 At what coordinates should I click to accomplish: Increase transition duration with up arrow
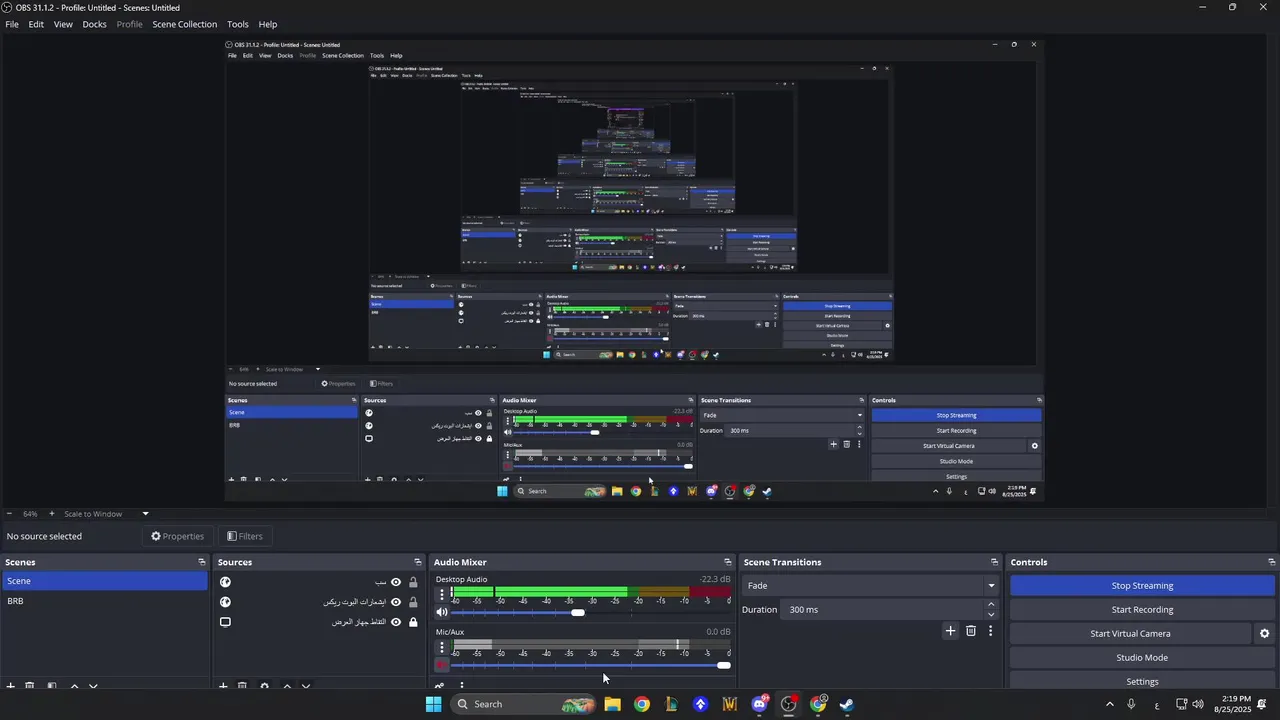[x=991, y=604]
